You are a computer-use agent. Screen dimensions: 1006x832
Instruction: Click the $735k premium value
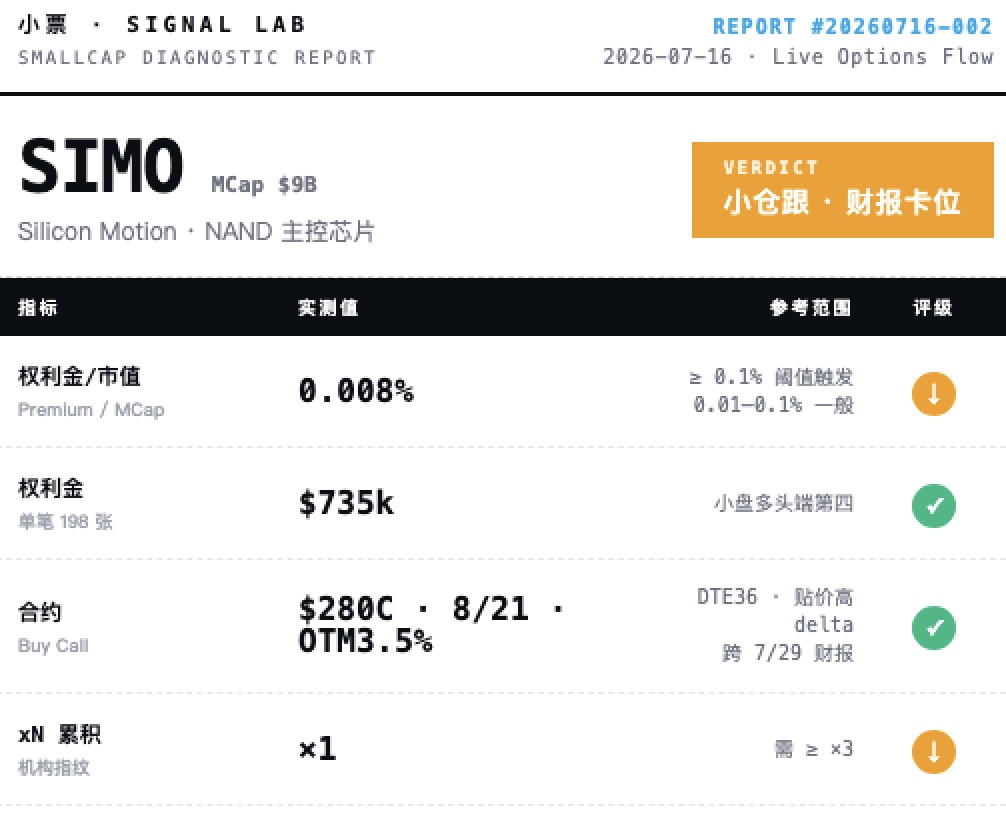(346, 502)
